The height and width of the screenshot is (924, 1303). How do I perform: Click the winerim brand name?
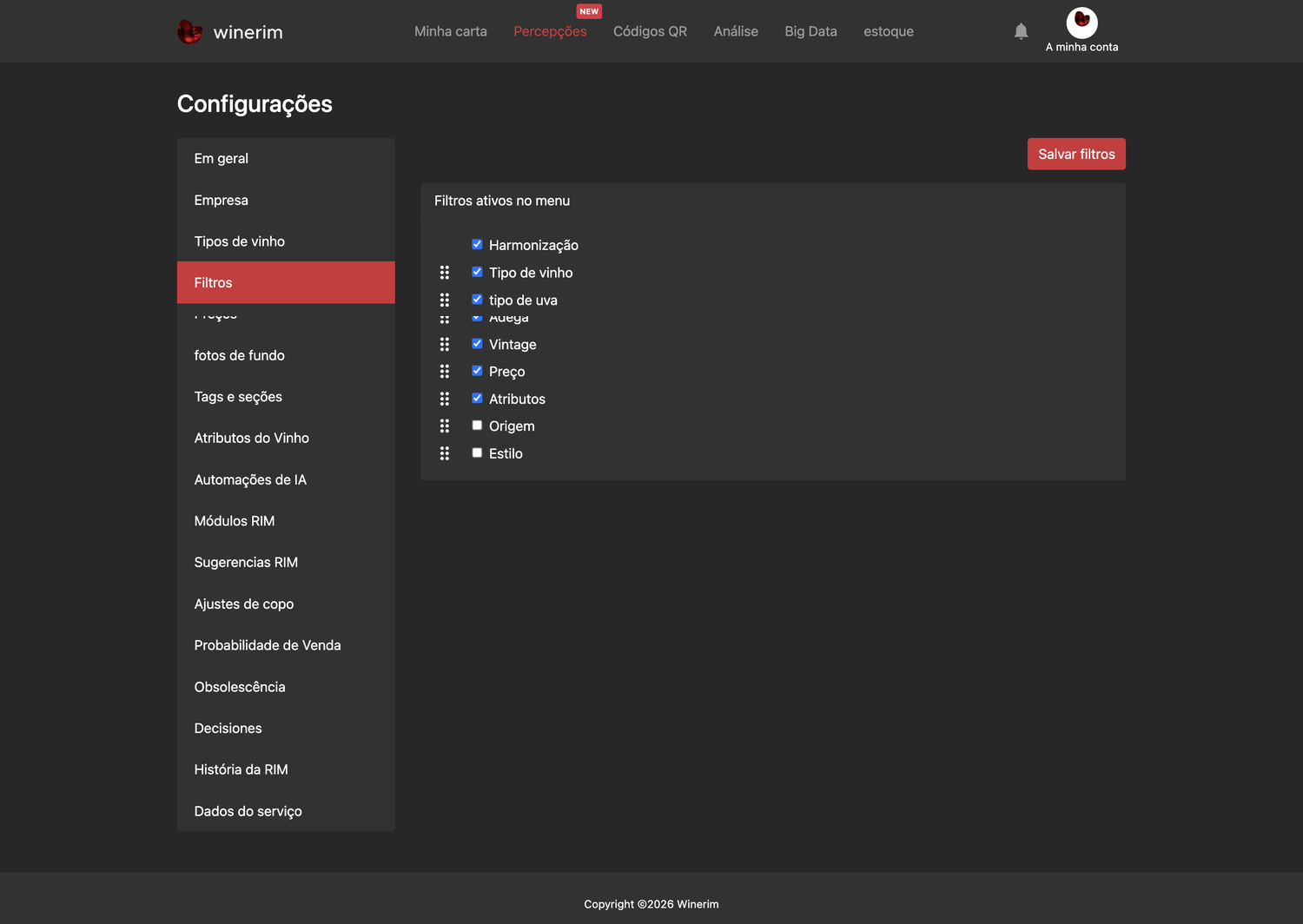[248, 32]
